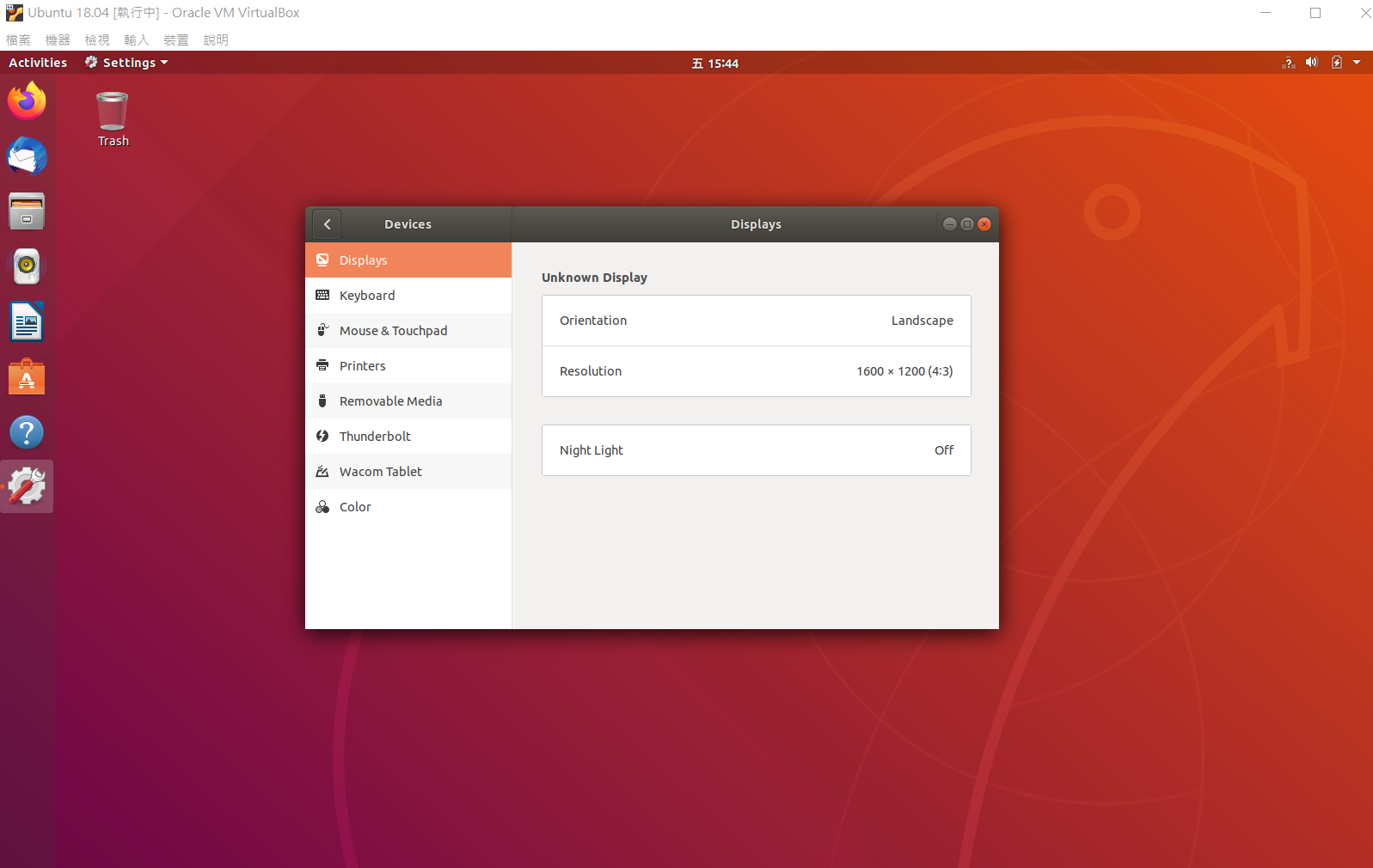1373x868 pixels.
Task: Open the Night Light setting row
Action: [x=757, y=450]
